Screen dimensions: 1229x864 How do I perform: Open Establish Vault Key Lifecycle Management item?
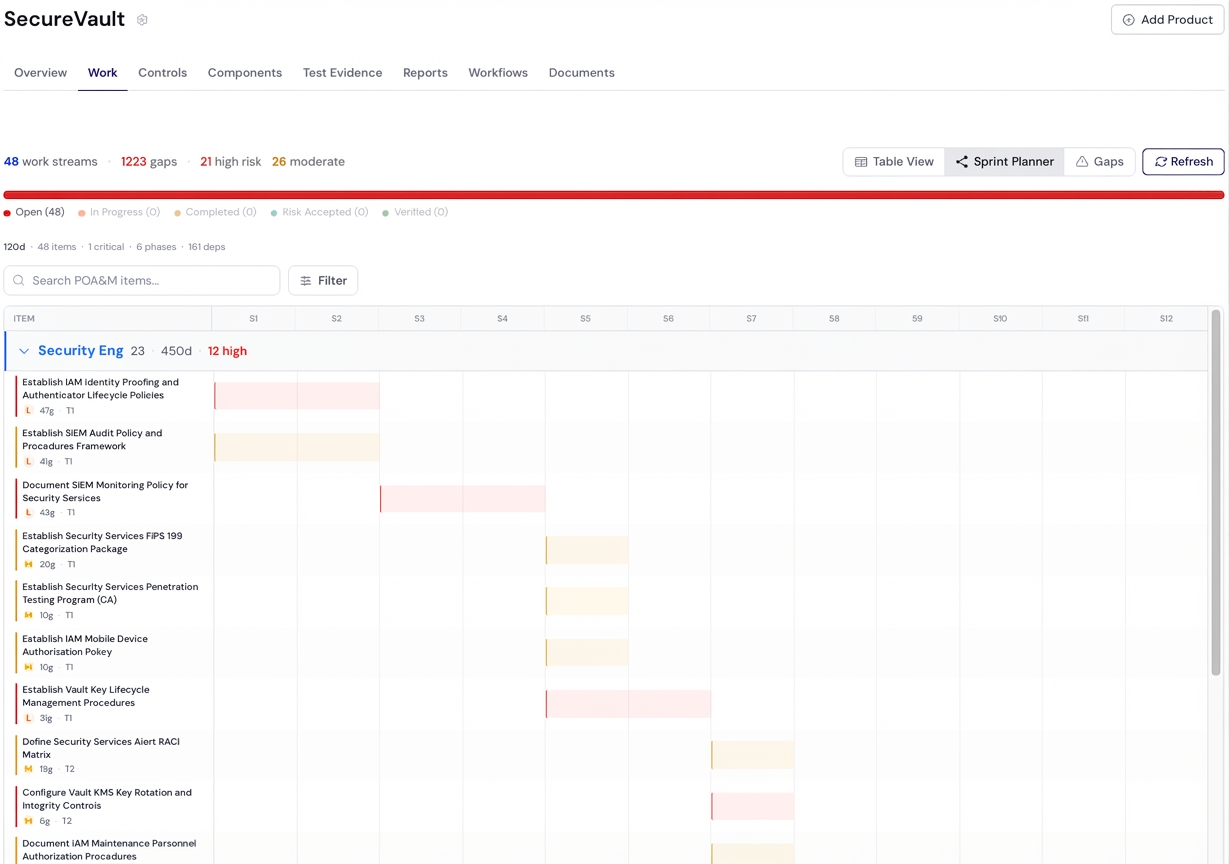coord(86,697)
